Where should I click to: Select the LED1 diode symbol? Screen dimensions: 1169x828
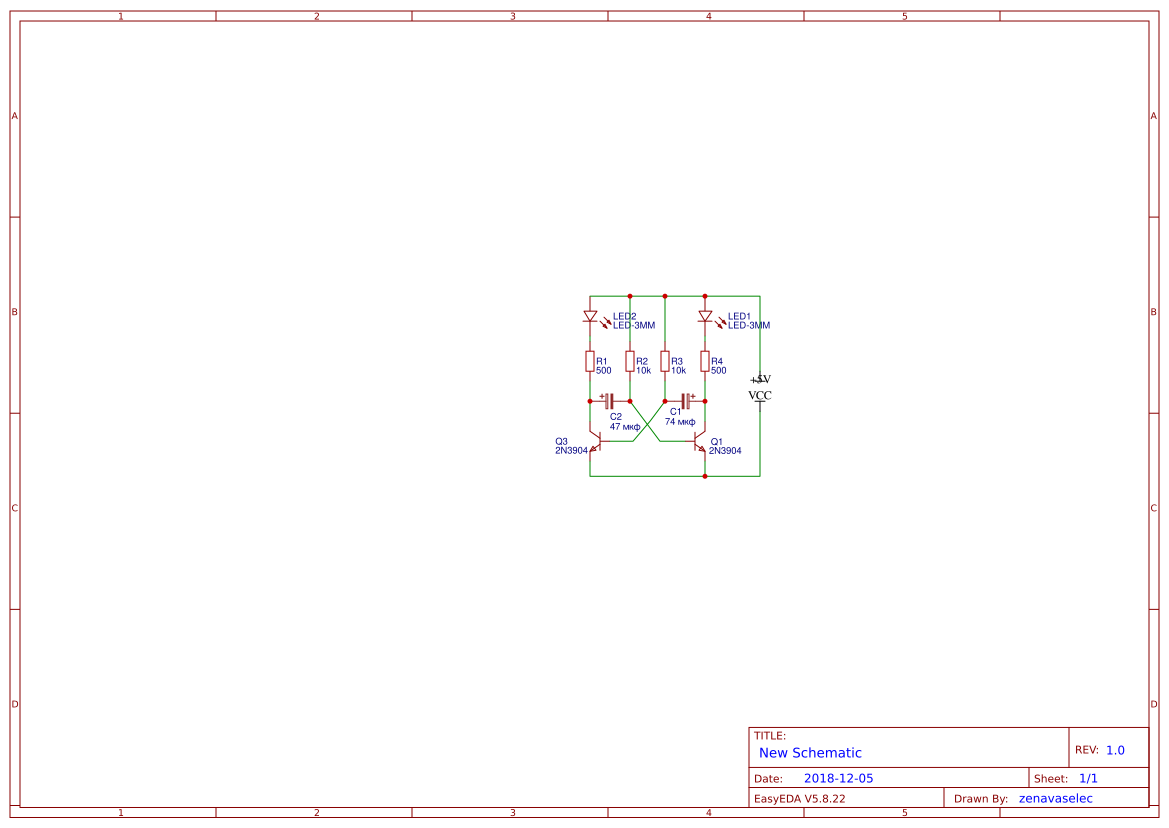[705, 315]
